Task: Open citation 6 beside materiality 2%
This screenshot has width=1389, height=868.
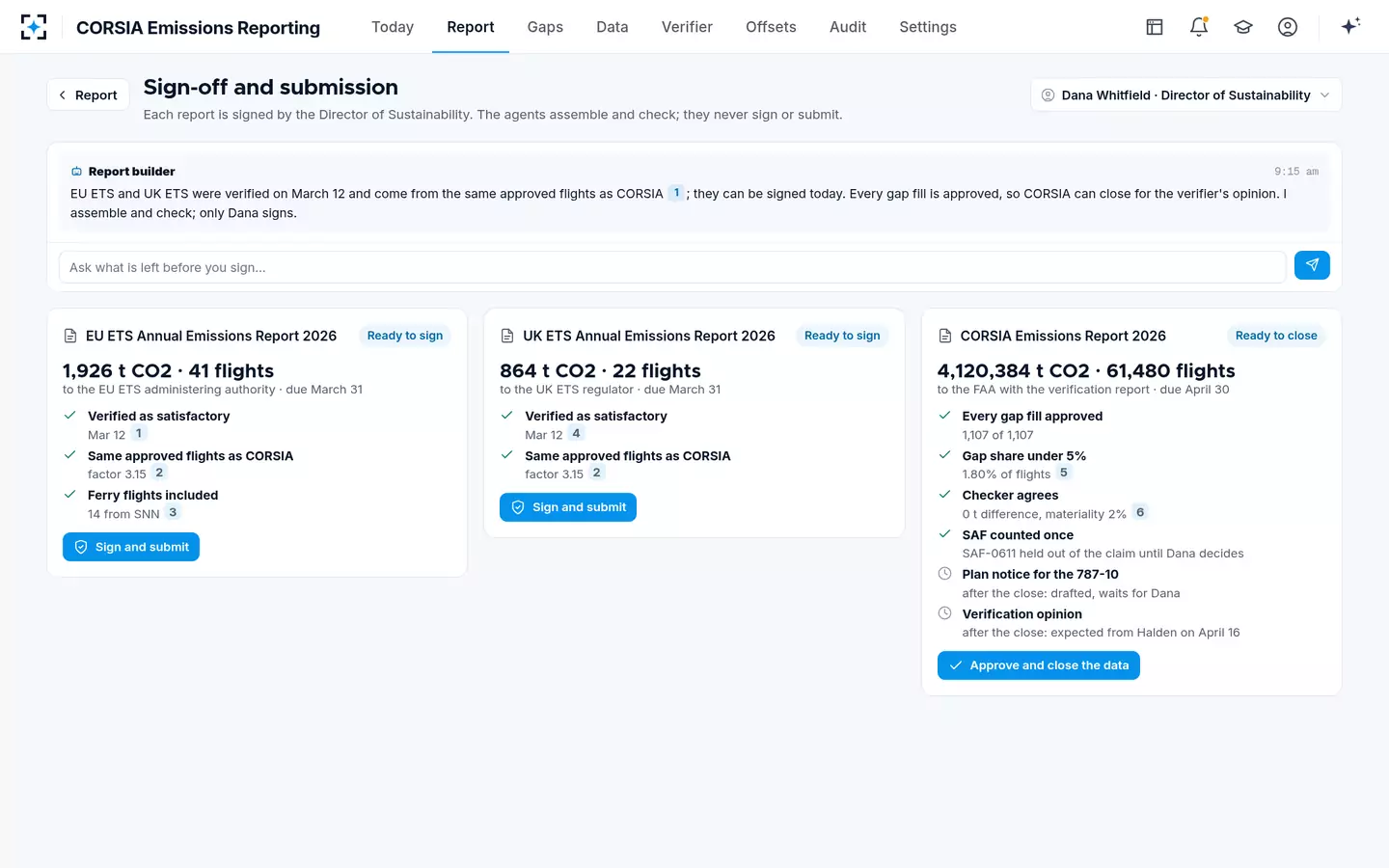Action: click(1140, 512)
